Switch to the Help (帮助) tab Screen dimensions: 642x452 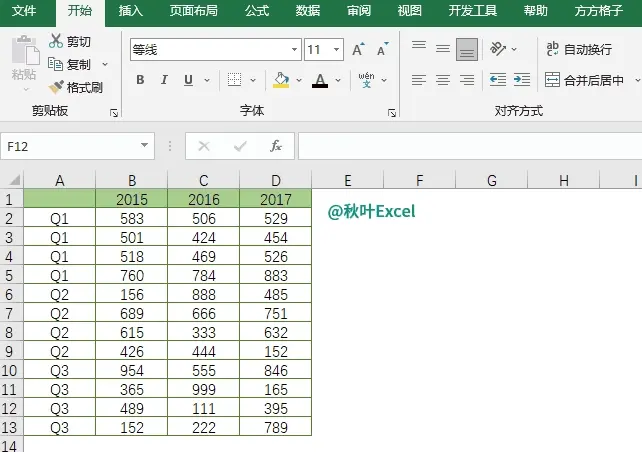click(x=536, y=11)
